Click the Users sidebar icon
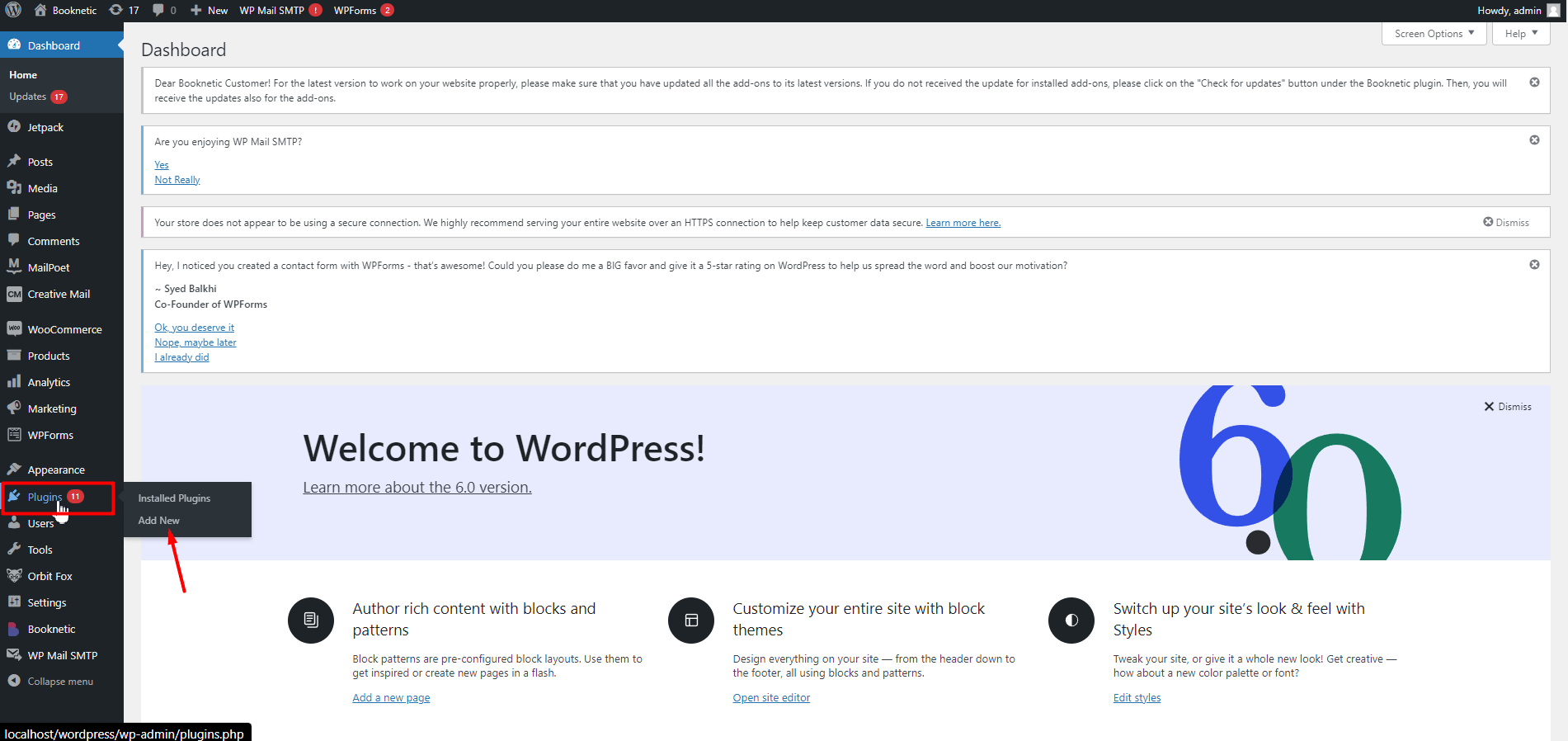Image resolution: width=1568 pixels, height=741 pixels. [x=14, y=522]
